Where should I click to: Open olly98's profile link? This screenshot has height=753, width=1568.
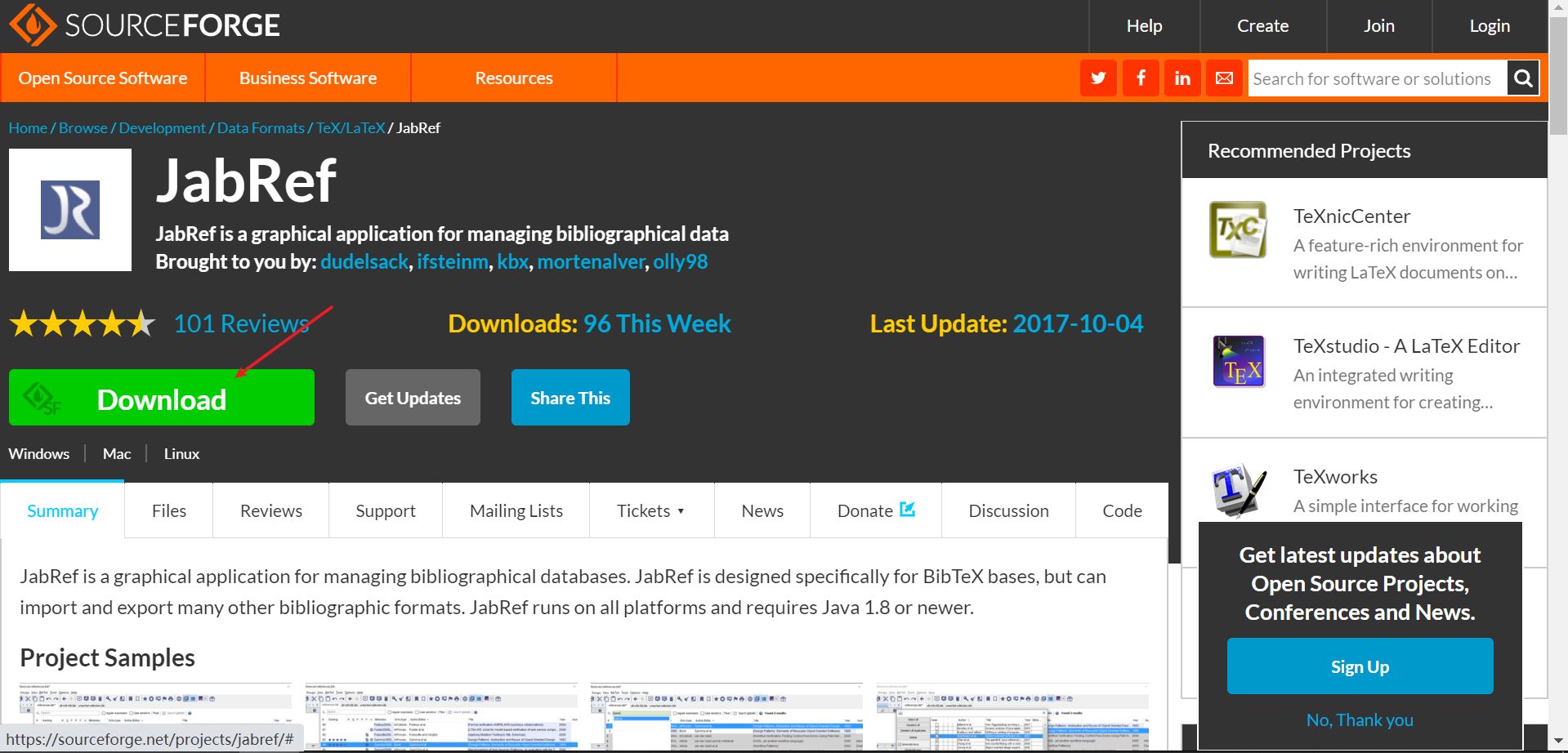681,261
